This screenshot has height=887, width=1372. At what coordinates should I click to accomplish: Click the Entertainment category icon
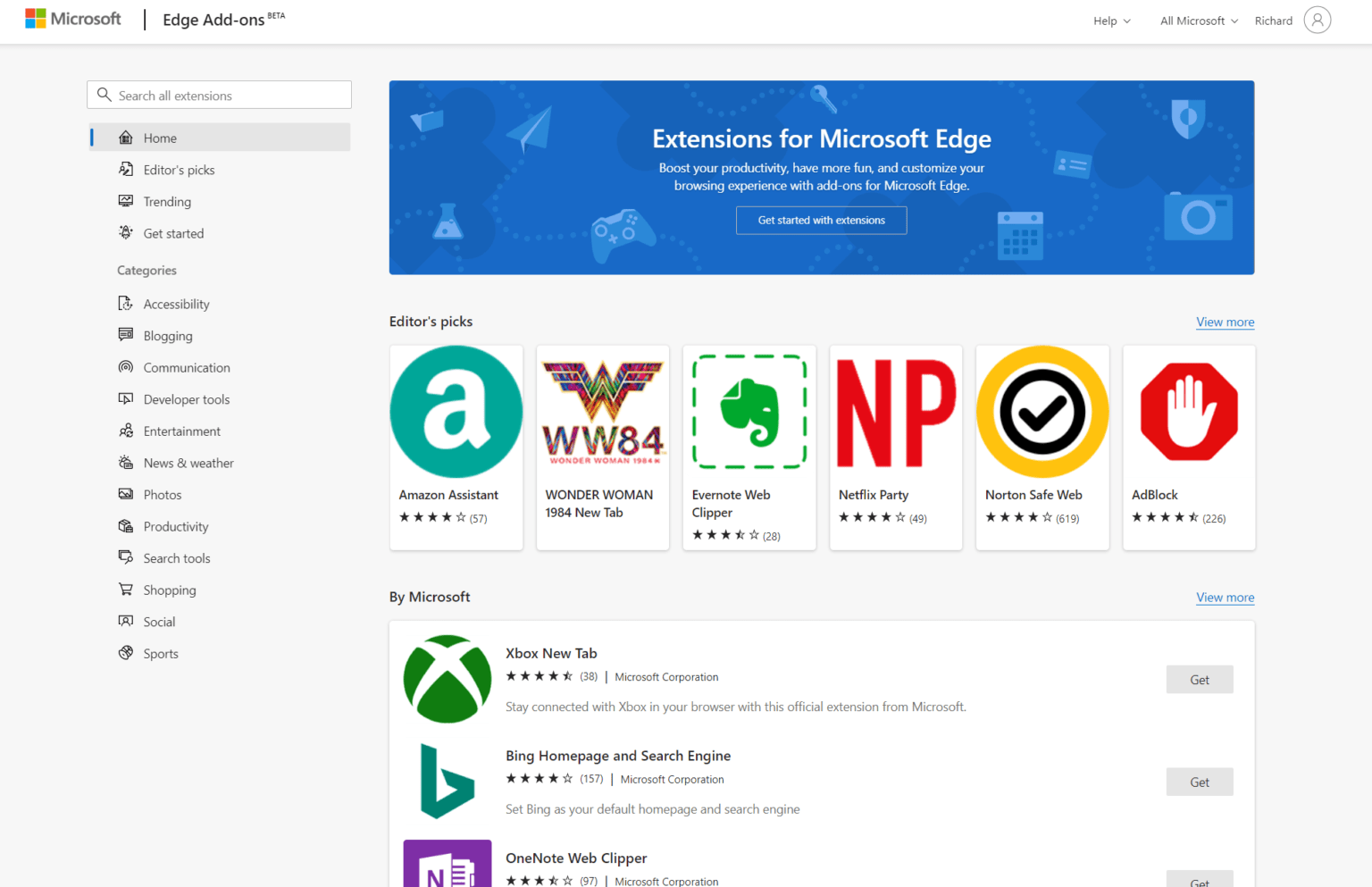point(126,431)
